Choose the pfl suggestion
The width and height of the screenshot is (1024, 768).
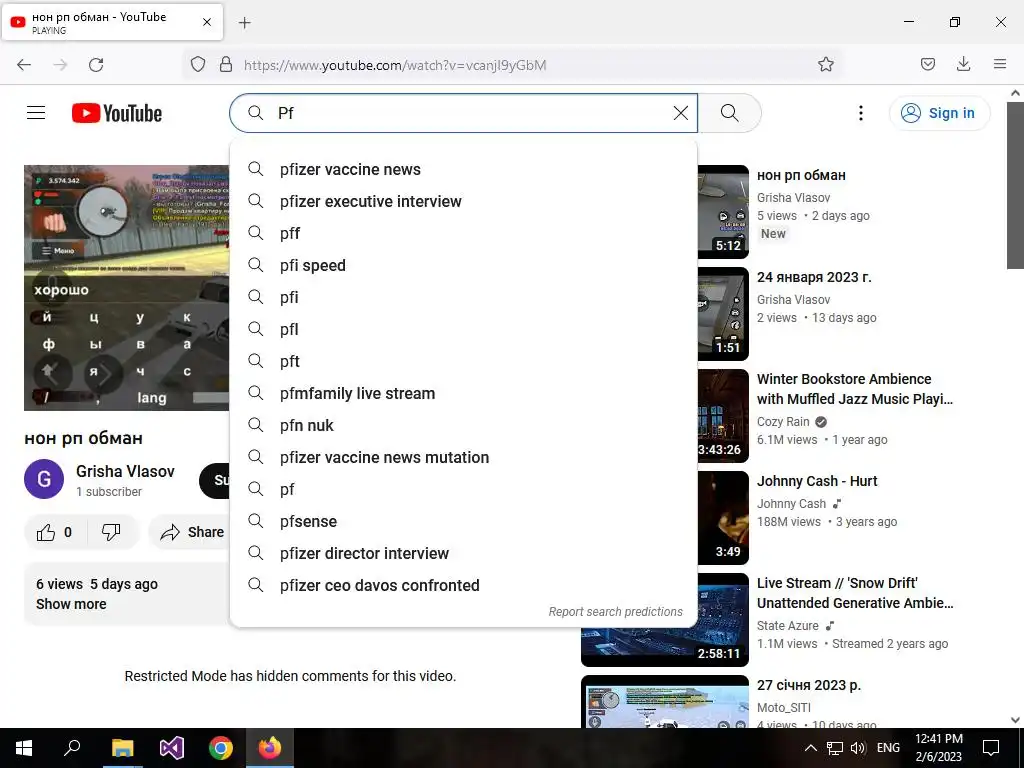pos(464,329)
